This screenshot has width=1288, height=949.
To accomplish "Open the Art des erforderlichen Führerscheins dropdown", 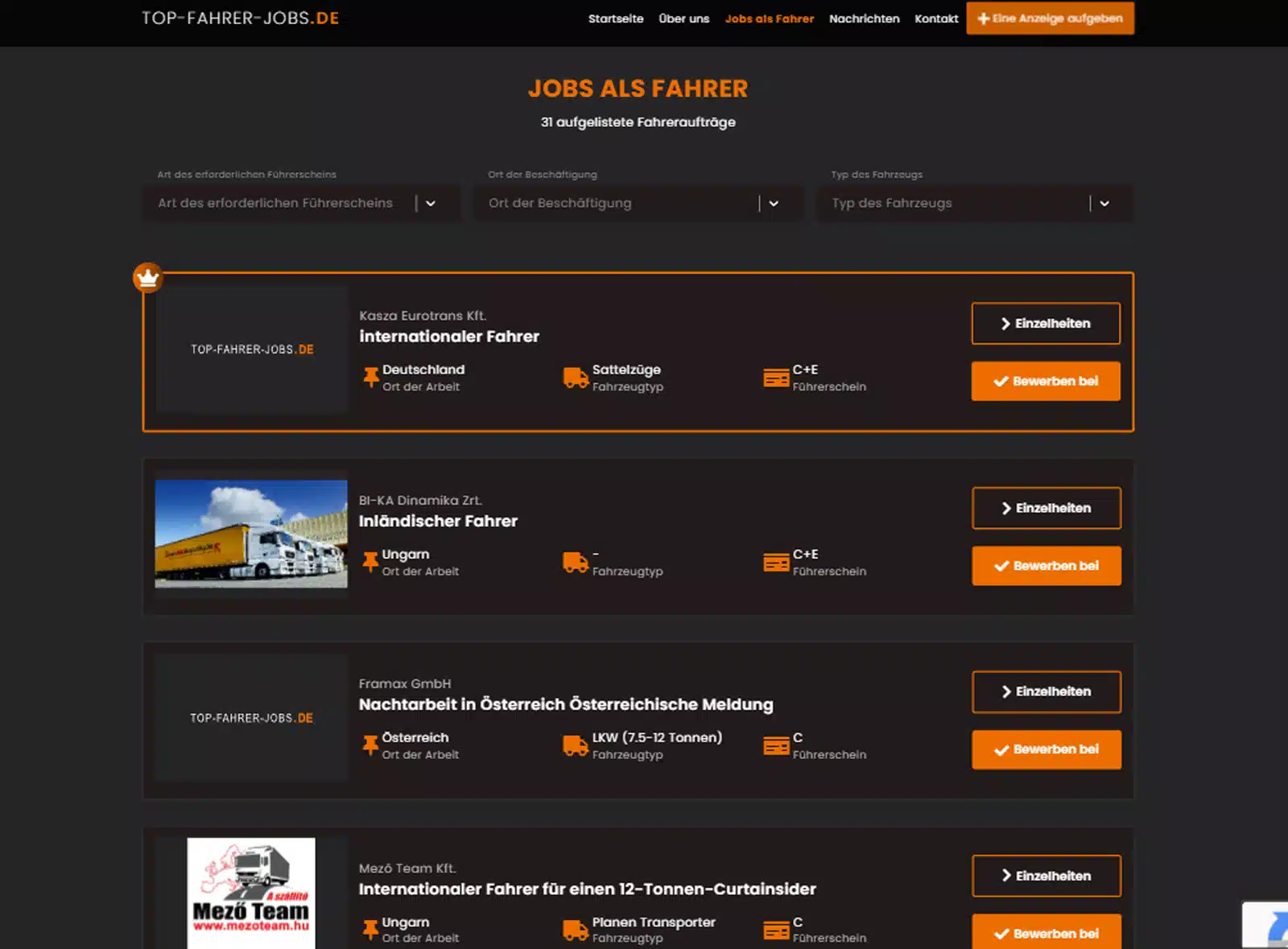I will (301, 203).
